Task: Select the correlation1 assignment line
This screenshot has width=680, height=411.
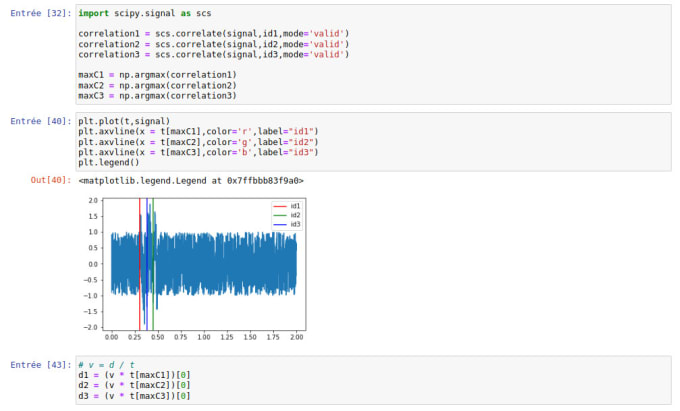Action: point(213,33)
